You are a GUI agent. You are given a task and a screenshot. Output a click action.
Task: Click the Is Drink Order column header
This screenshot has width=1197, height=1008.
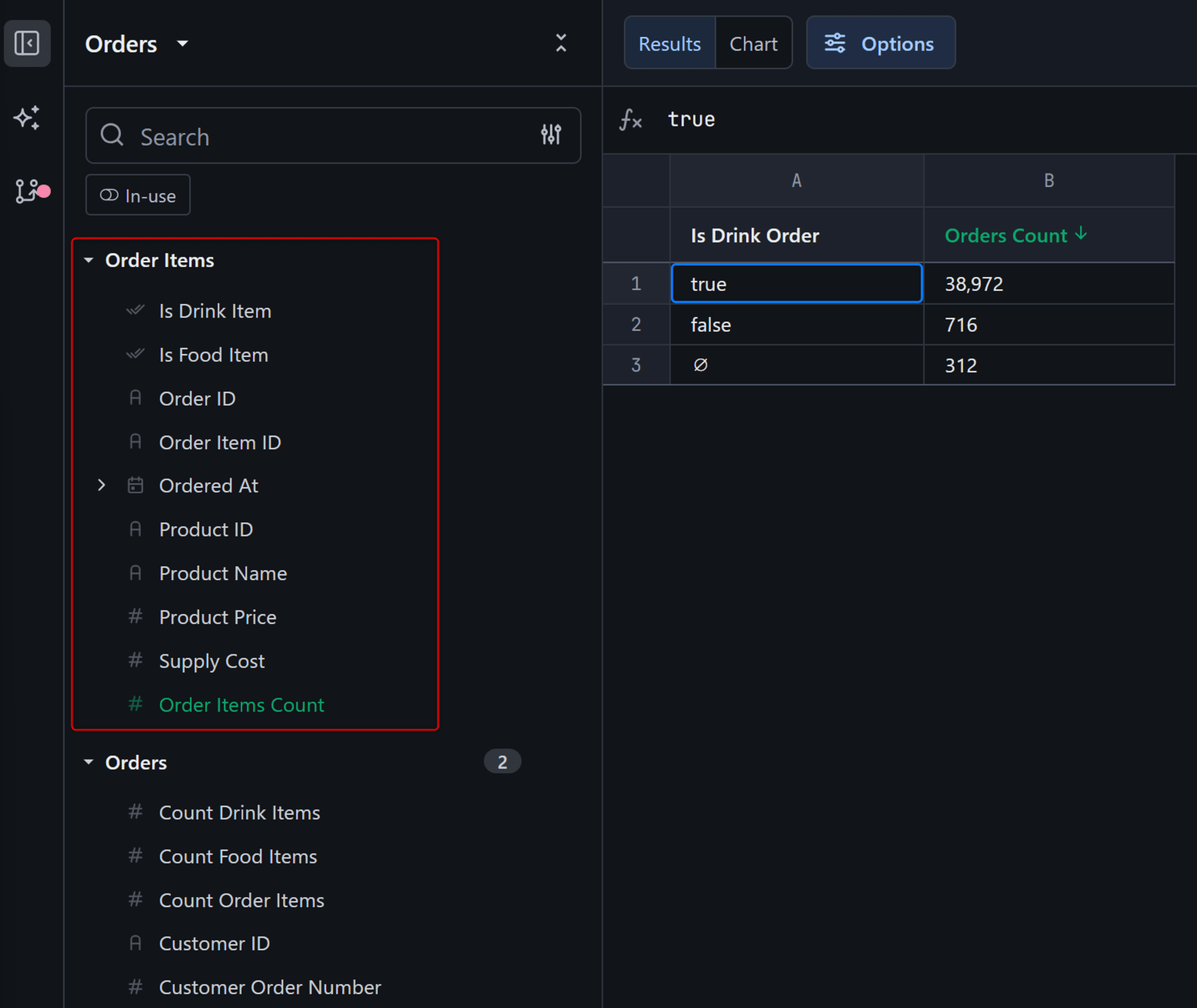coord(797,235)
